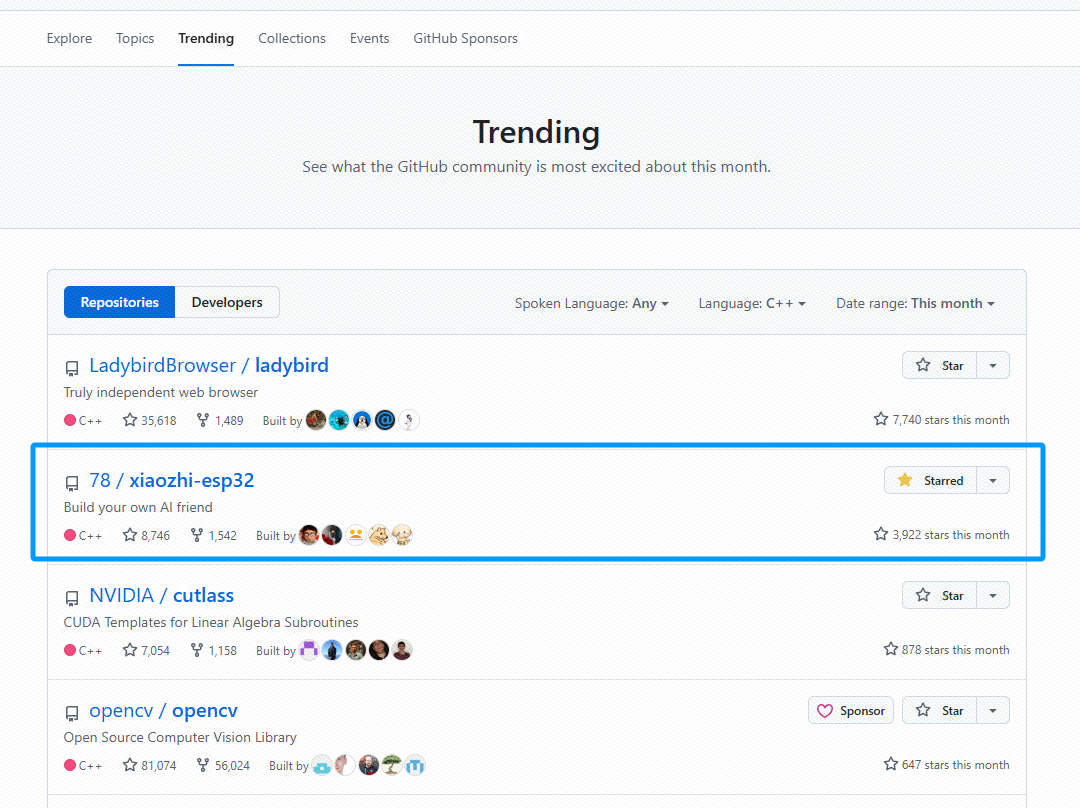Click the '7,740 stars this month' text
This screenshot has height=808, width=1080.
click(951, 419)
